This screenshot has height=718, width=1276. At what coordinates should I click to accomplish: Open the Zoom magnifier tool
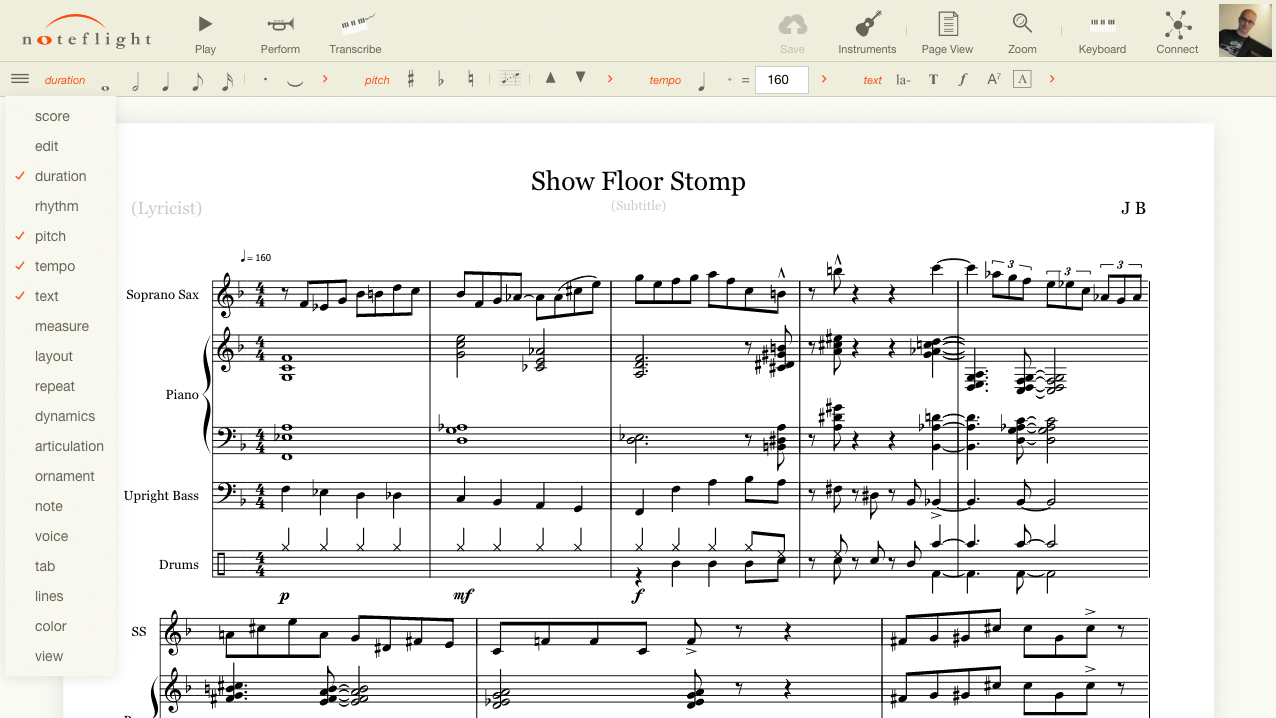(1022, 32)
